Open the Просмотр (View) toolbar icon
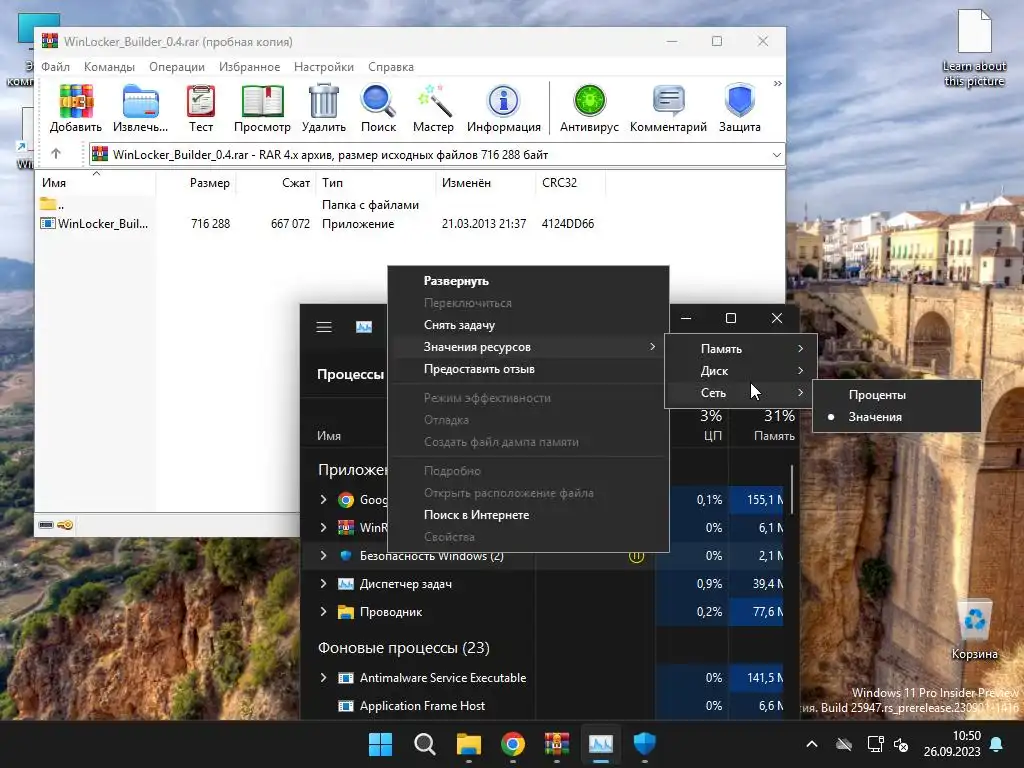The height and width of the screenshot is (768, 1024). pos(262,108)
